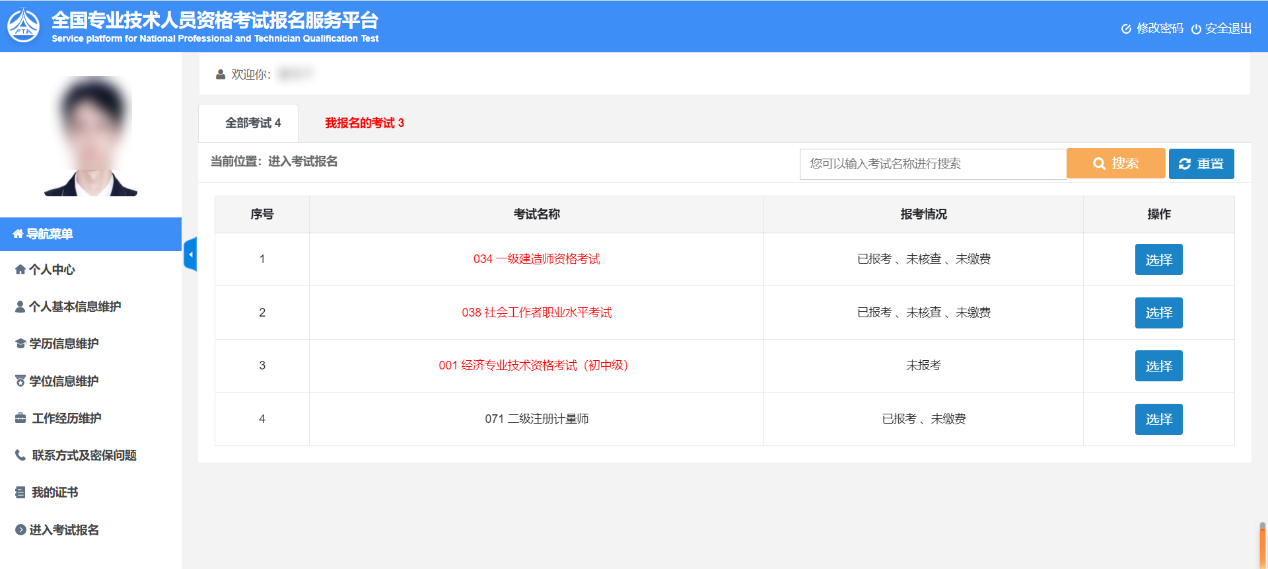The image size is (1268, 569).
Task: View 我的证书 page
Action: point(54,492)
